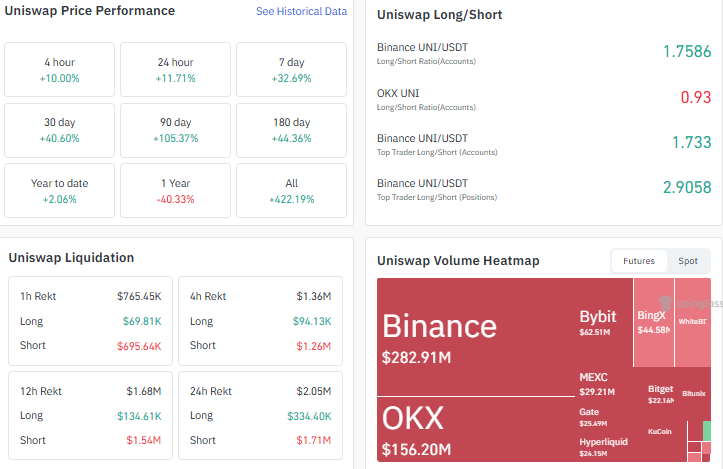The image size is (723, 469).
Task: Click the 4h Long value $94.13K
Action: [x=312, y=321]
